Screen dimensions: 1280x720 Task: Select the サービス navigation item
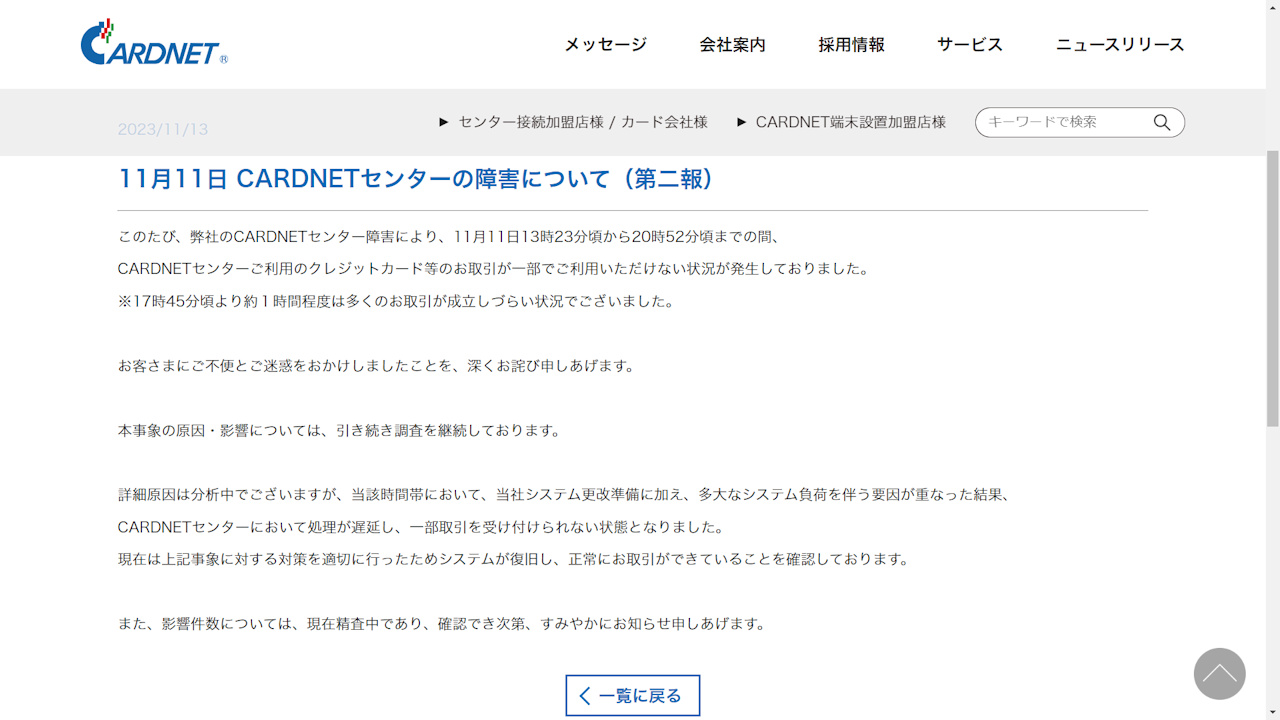pos(968,44)
